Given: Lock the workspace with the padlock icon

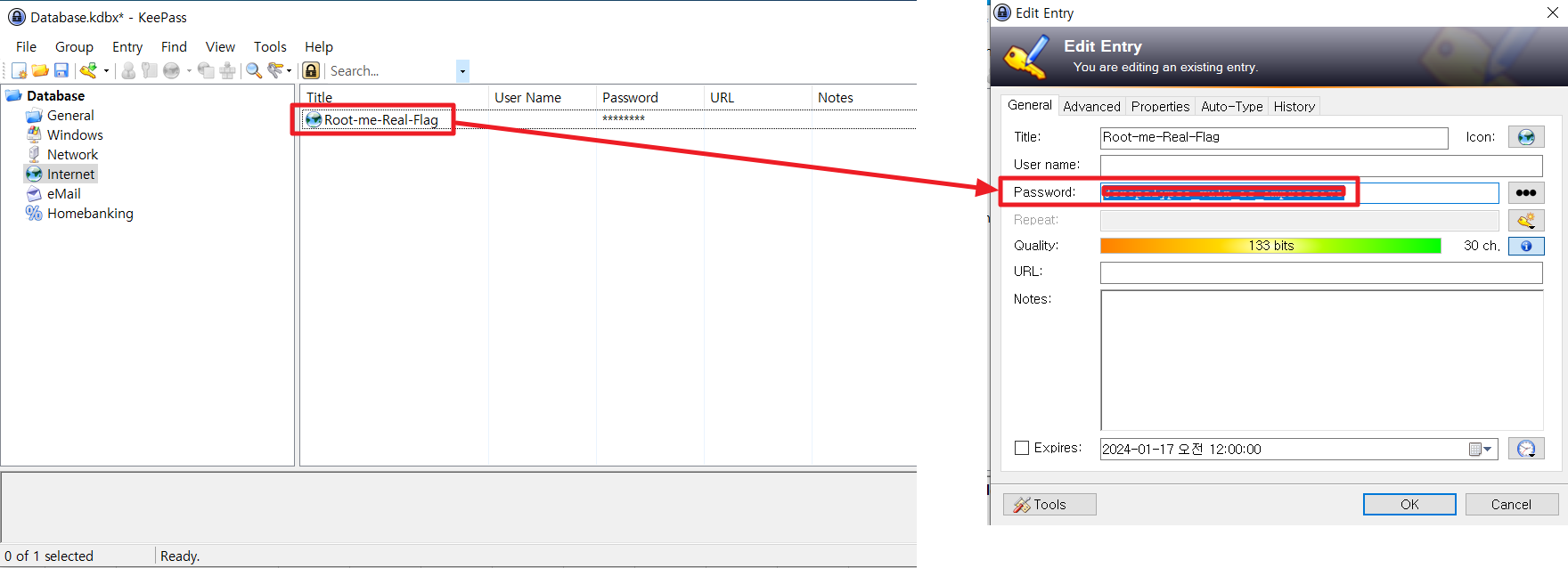Looking at the screenshot, I should [311, 70].
